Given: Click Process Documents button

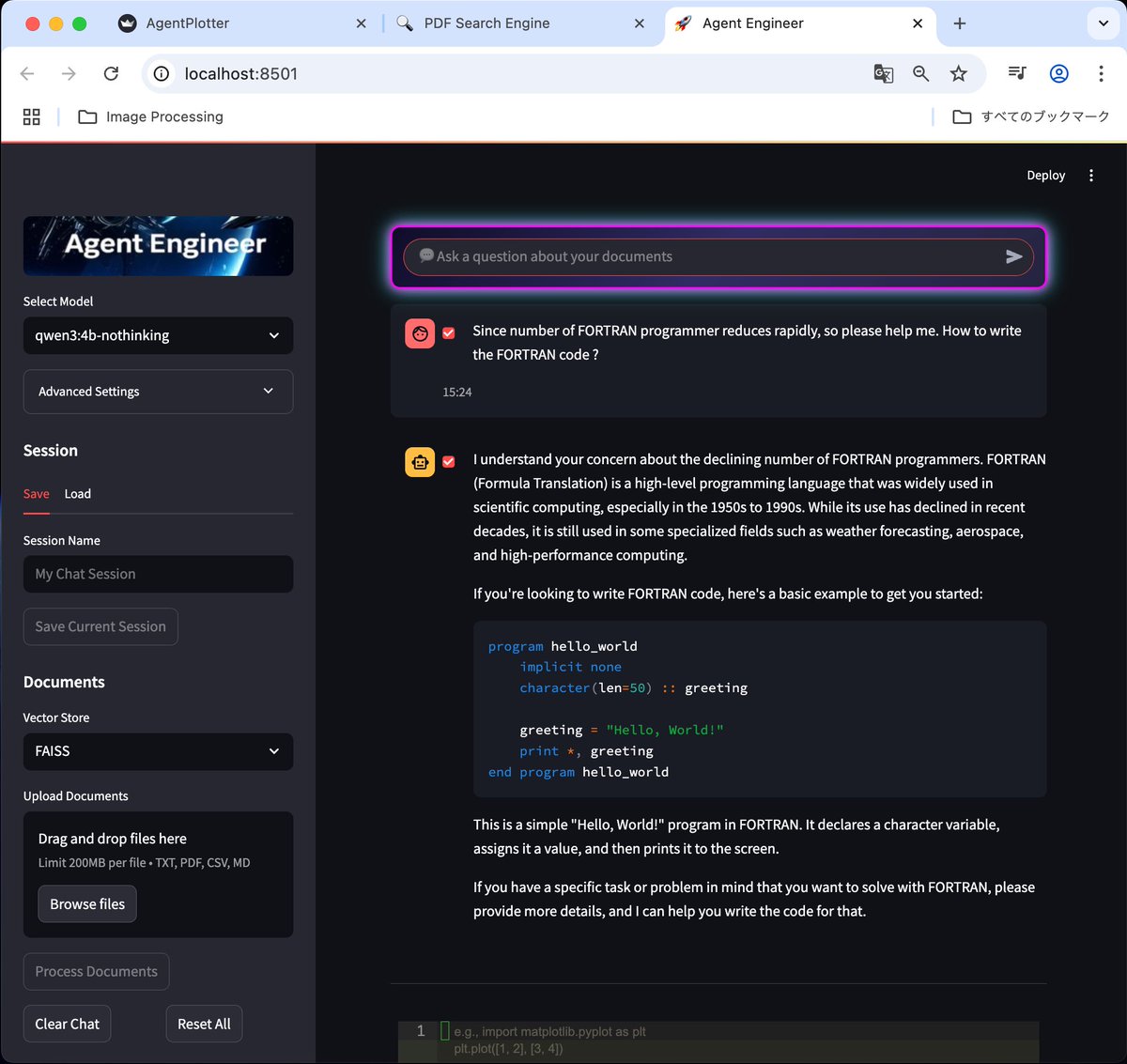Looking at the screenshot, I should pyautogui.click(x=97, y=972).
